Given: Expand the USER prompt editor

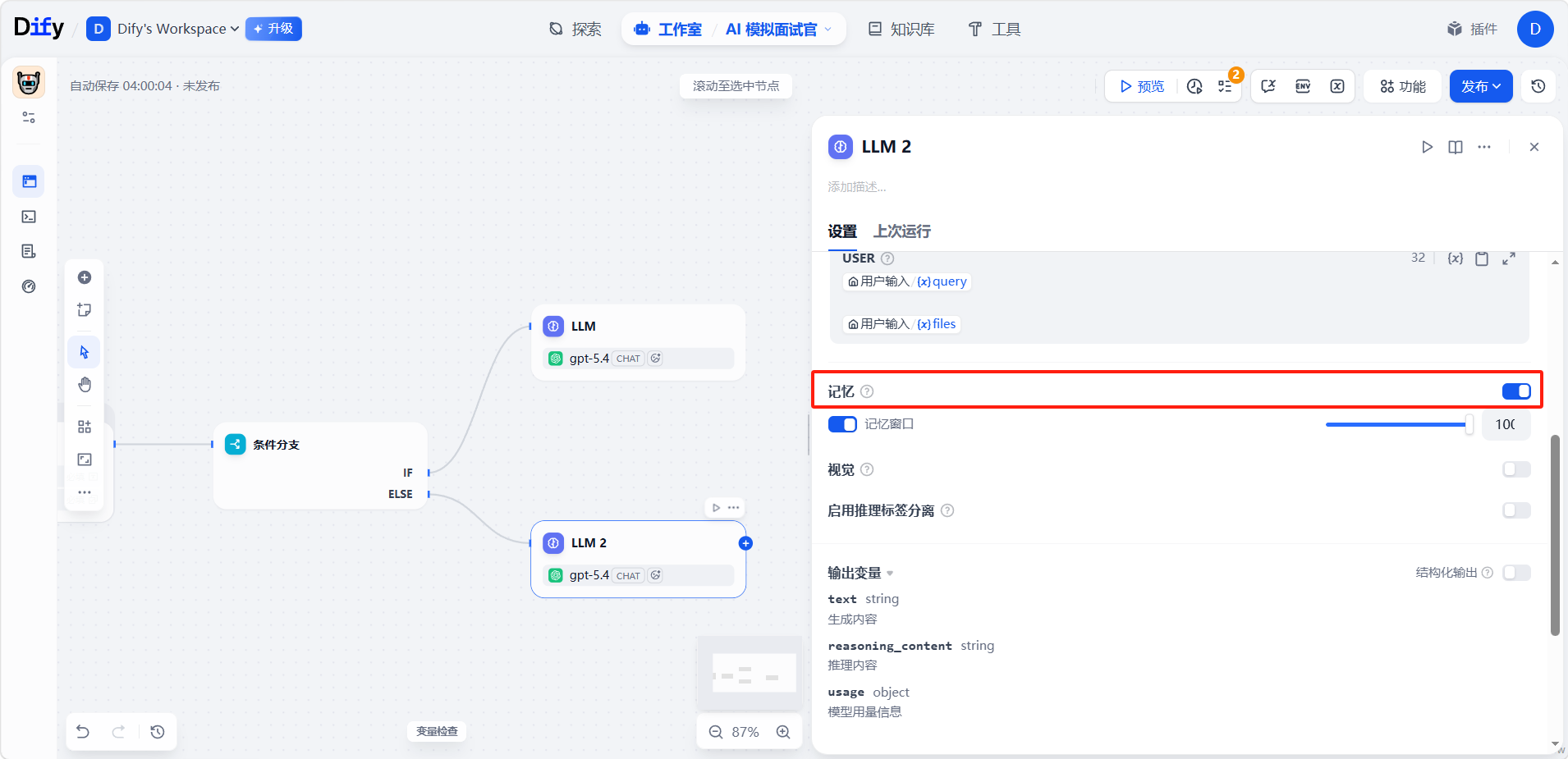Looking at the screenshot, I should pyautogui.click(x=1508, y=258).
